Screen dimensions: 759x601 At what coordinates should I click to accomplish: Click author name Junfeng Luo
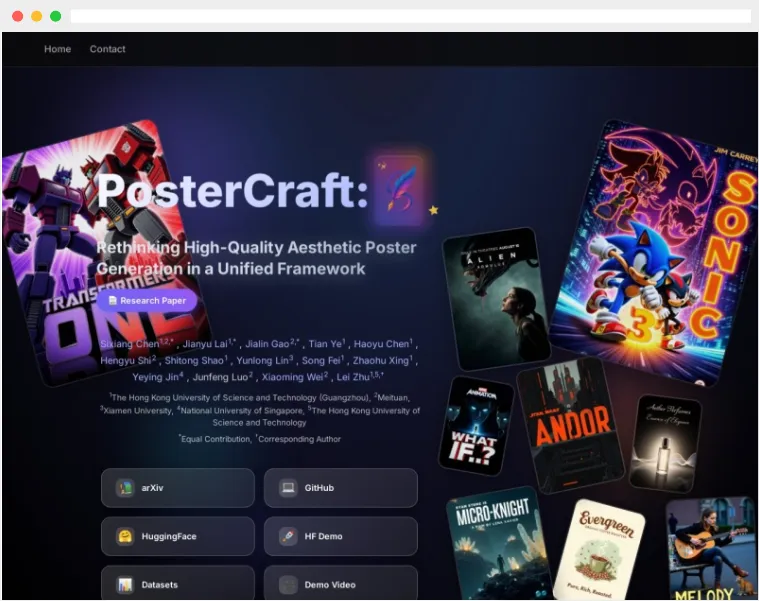click(x=220, y=377)
